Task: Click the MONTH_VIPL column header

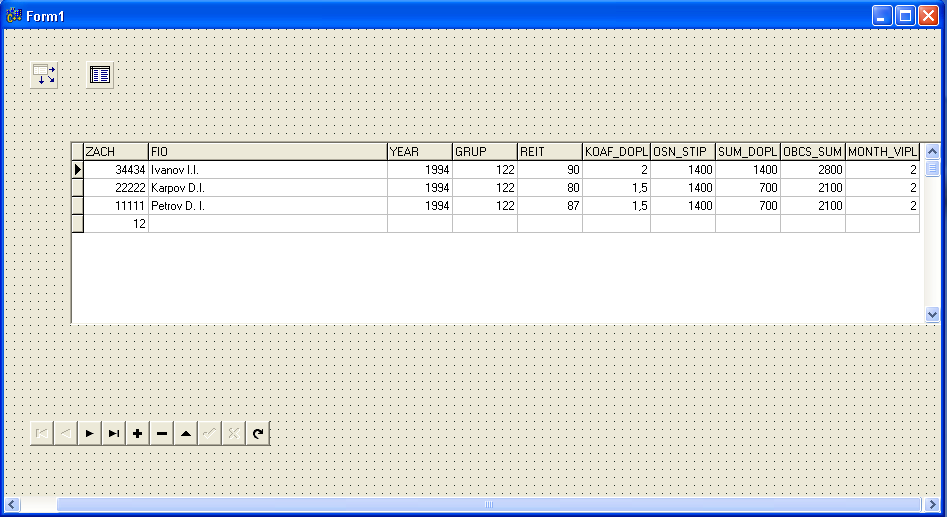Action: (882, 152)
